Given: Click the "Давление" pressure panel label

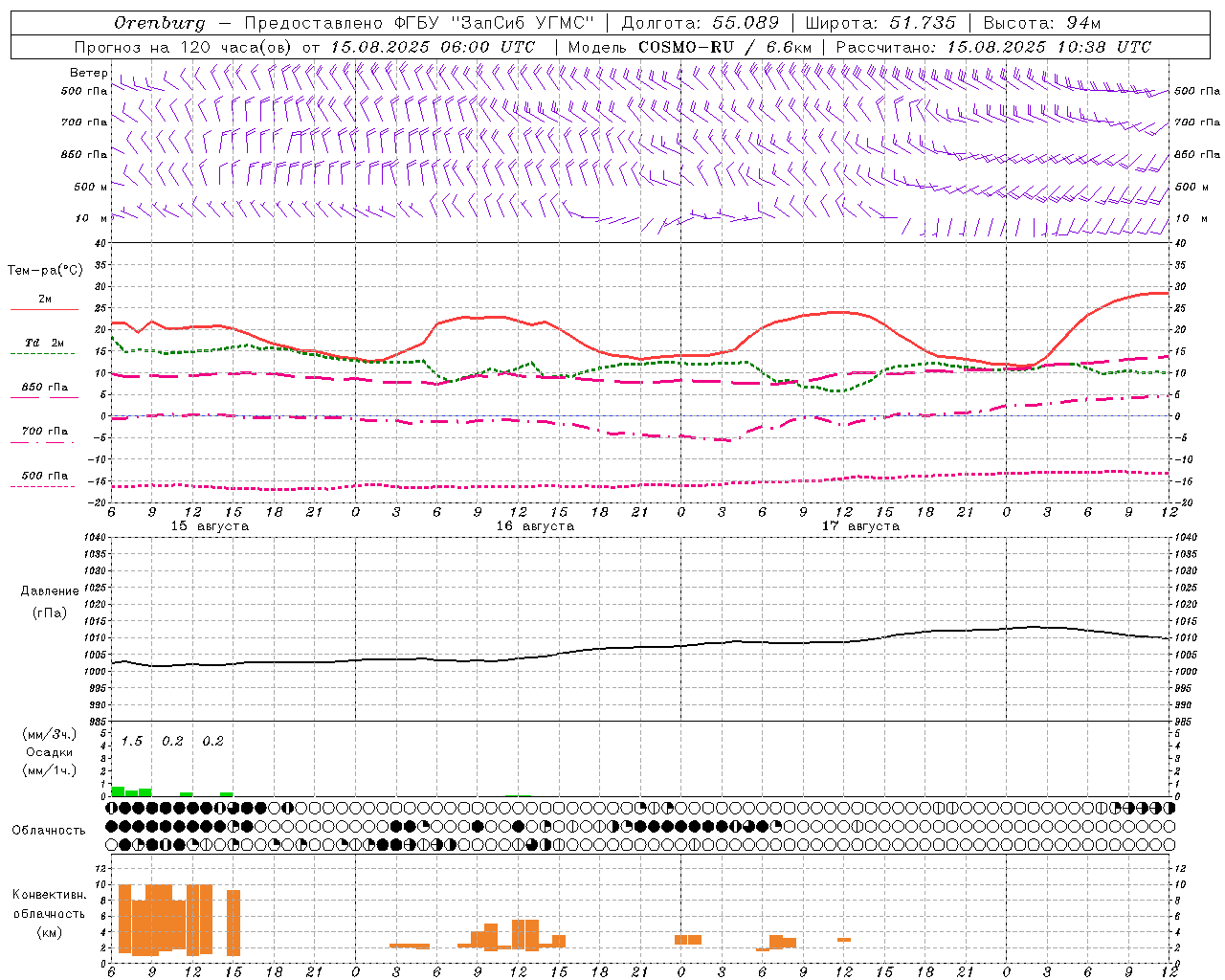Looking at the screenshot, I should click(x=50, y=591).
